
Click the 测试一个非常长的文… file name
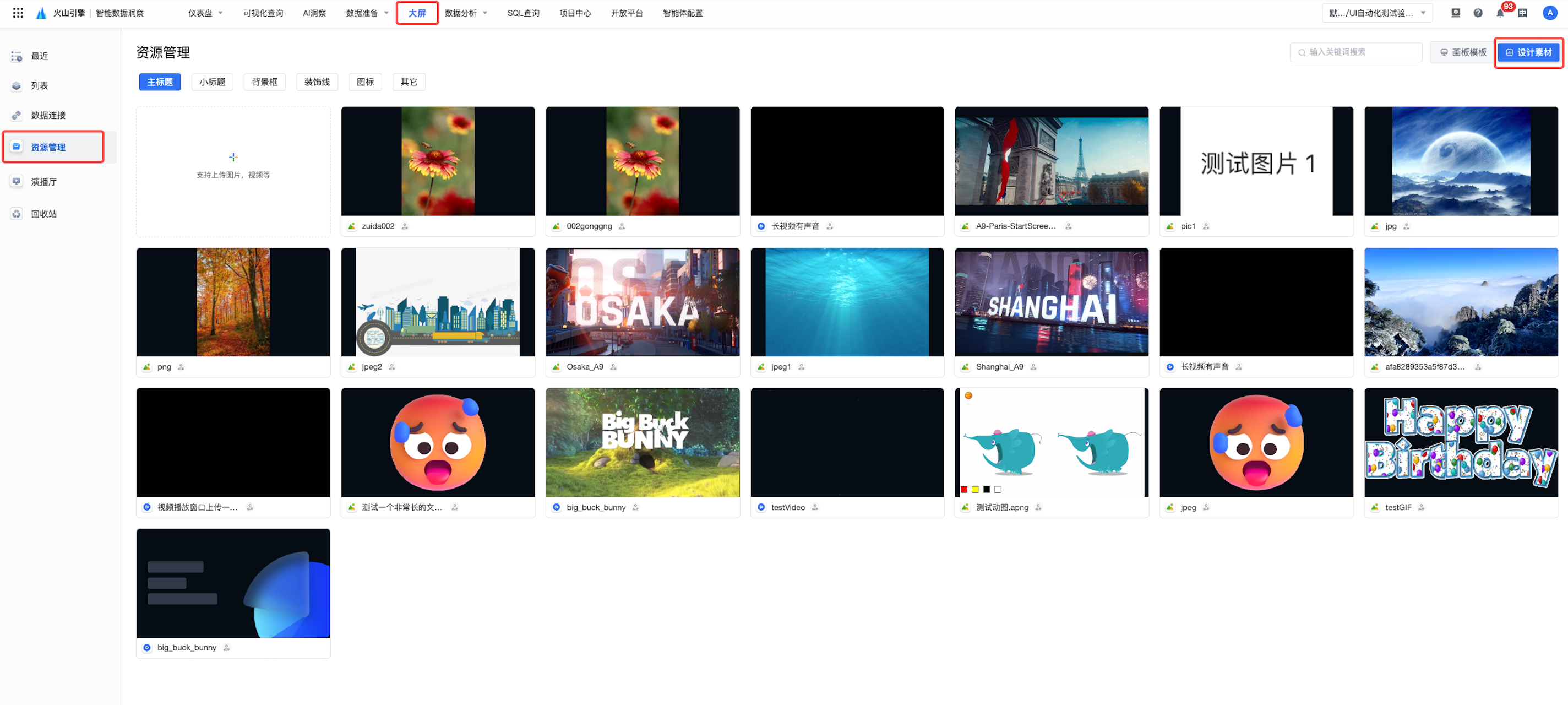coord(402,507)
